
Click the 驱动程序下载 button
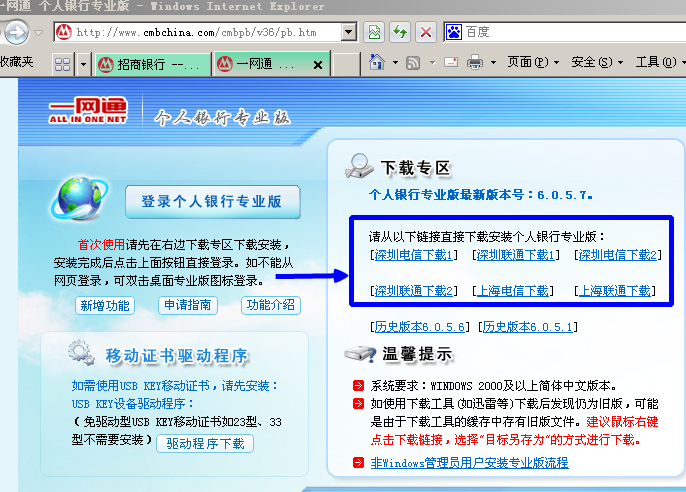[x=205, y=443]
